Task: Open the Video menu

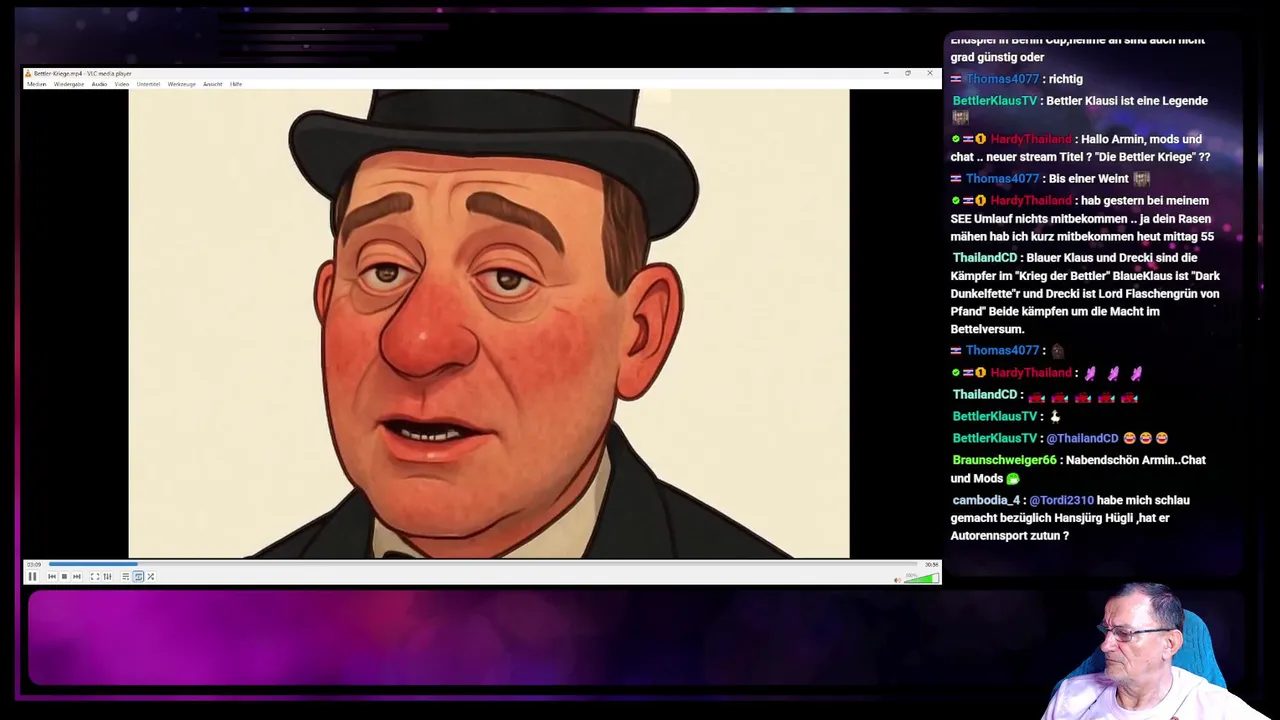Action: tap(122, 84)
